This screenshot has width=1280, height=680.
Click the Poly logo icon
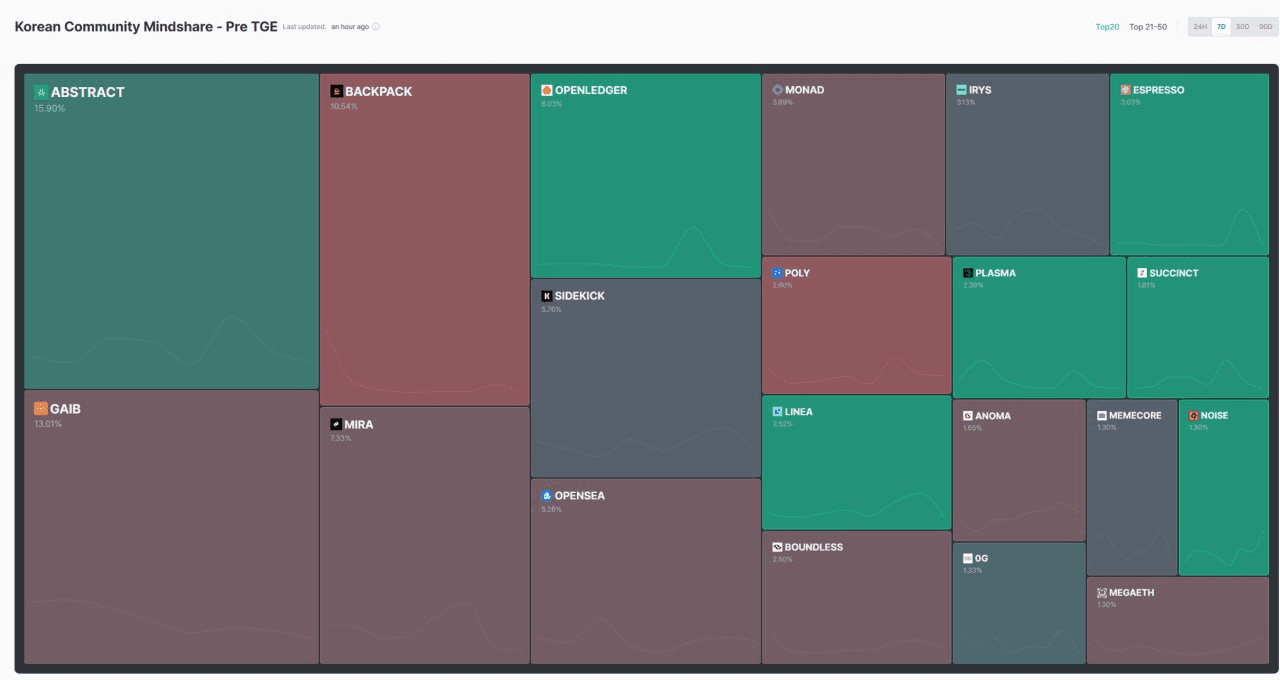click(x=777, y=273)
